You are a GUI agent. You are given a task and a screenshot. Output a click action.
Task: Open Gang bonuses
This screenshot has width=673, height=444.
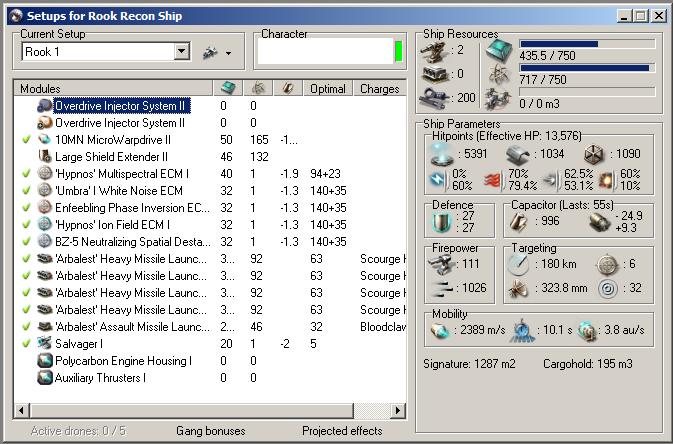tap(209, 431)
